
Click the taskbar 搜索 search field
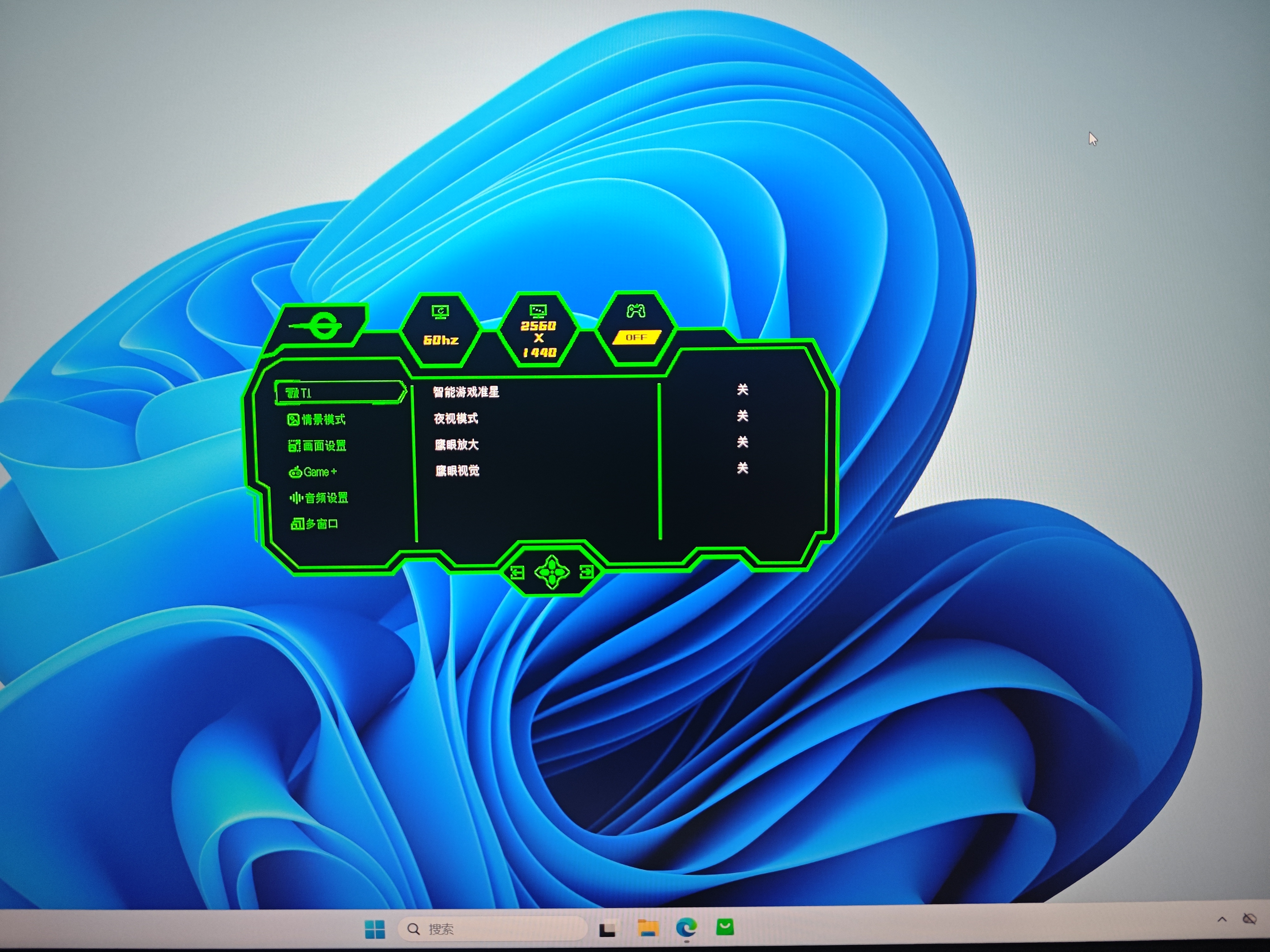(x=493, y=928)
